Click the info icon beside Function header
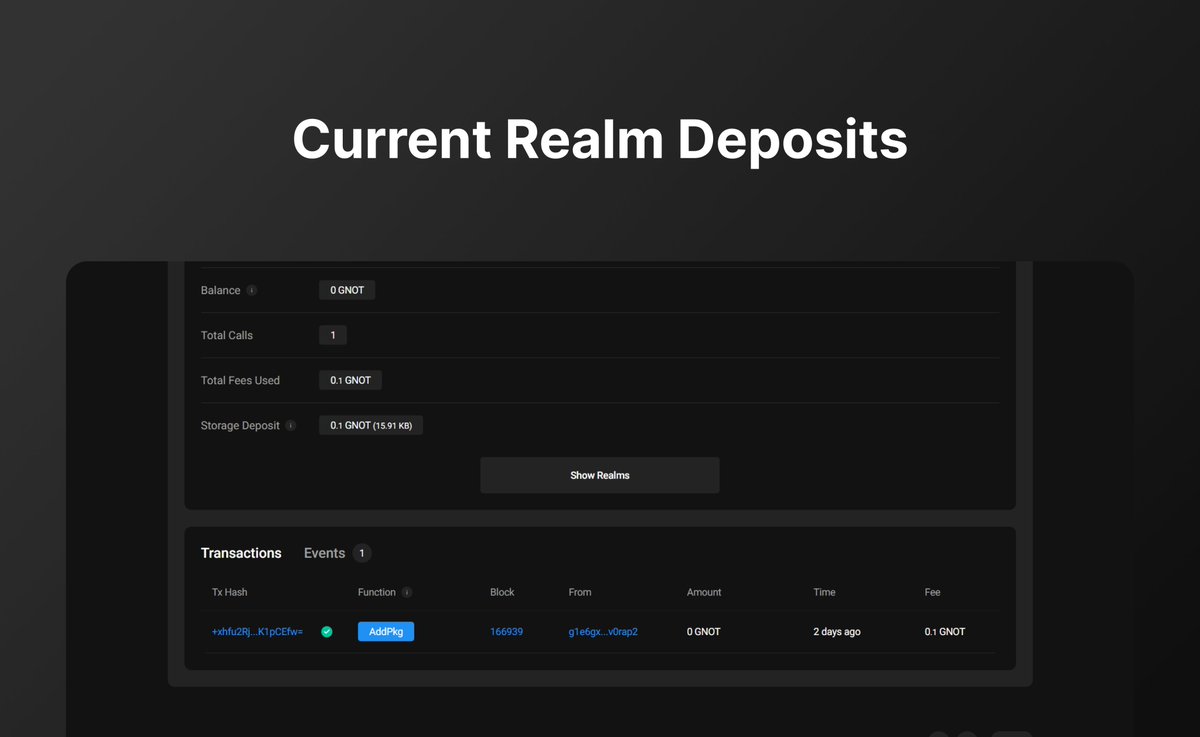The width and height of the screenshot is (1200, 737). [x=407, y=592]
